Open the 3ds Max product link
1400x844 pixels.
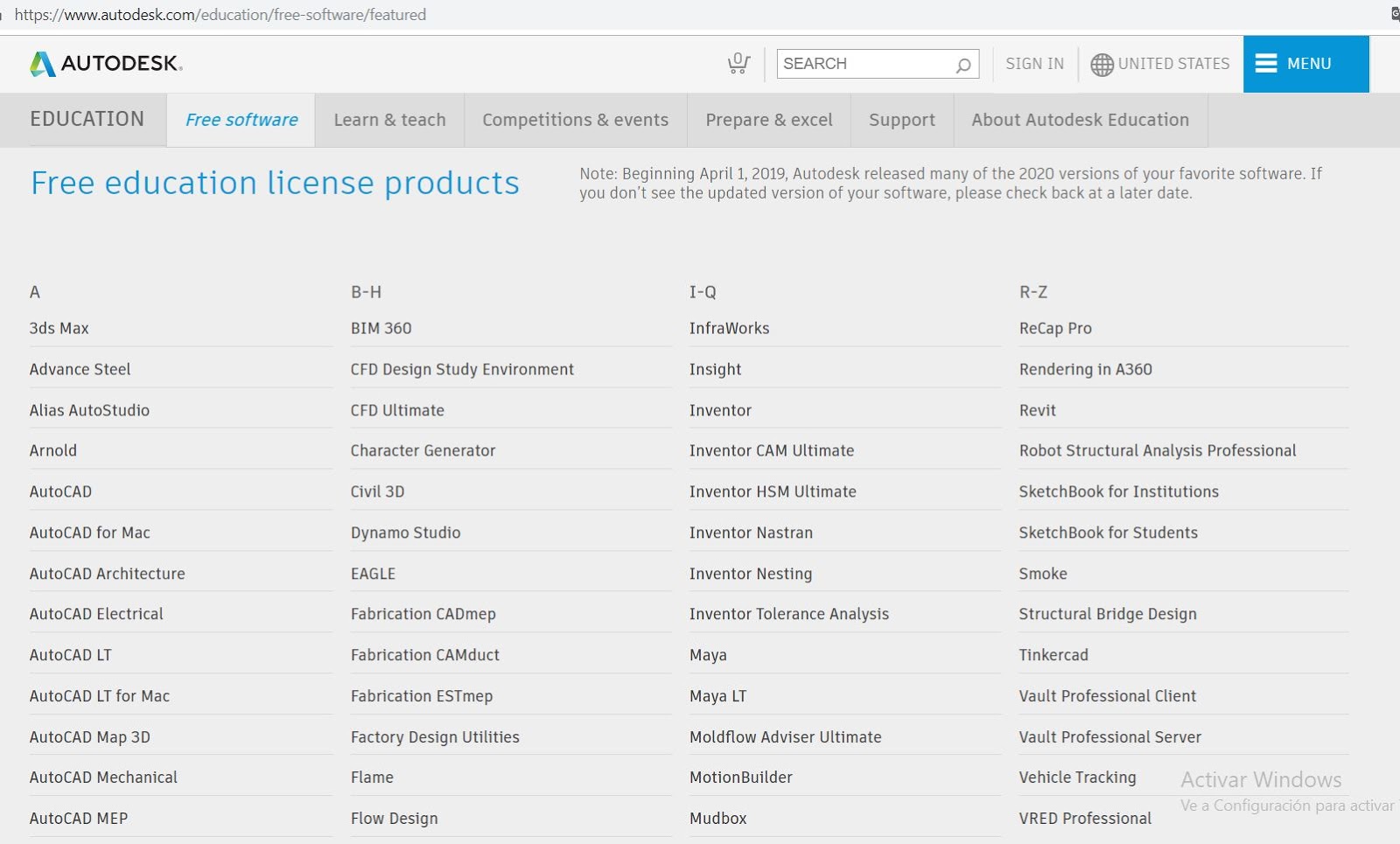click(x=59, y=329)
